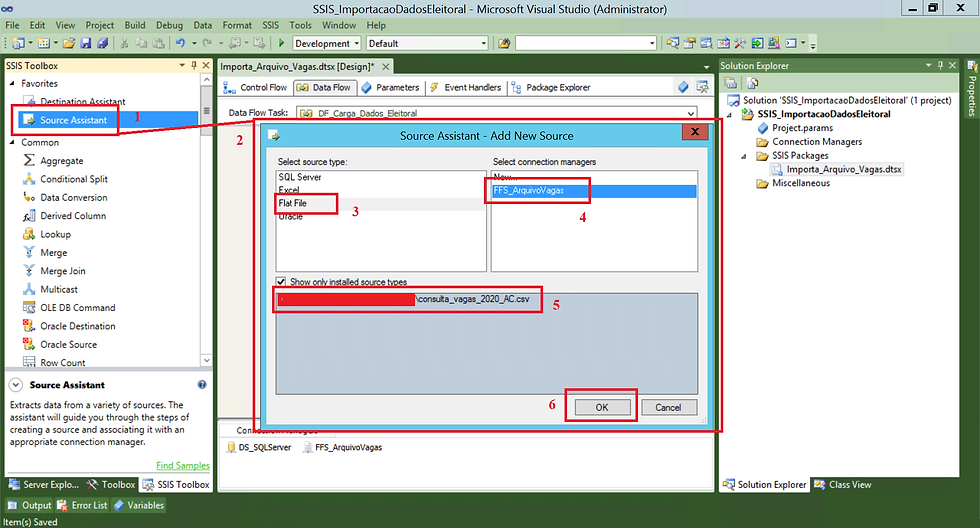Image resolution: width=980 pixels, height=528 pixels.
Task: Click the Toolbox hammer and wrench icon
Action: [x=740, y=43]
